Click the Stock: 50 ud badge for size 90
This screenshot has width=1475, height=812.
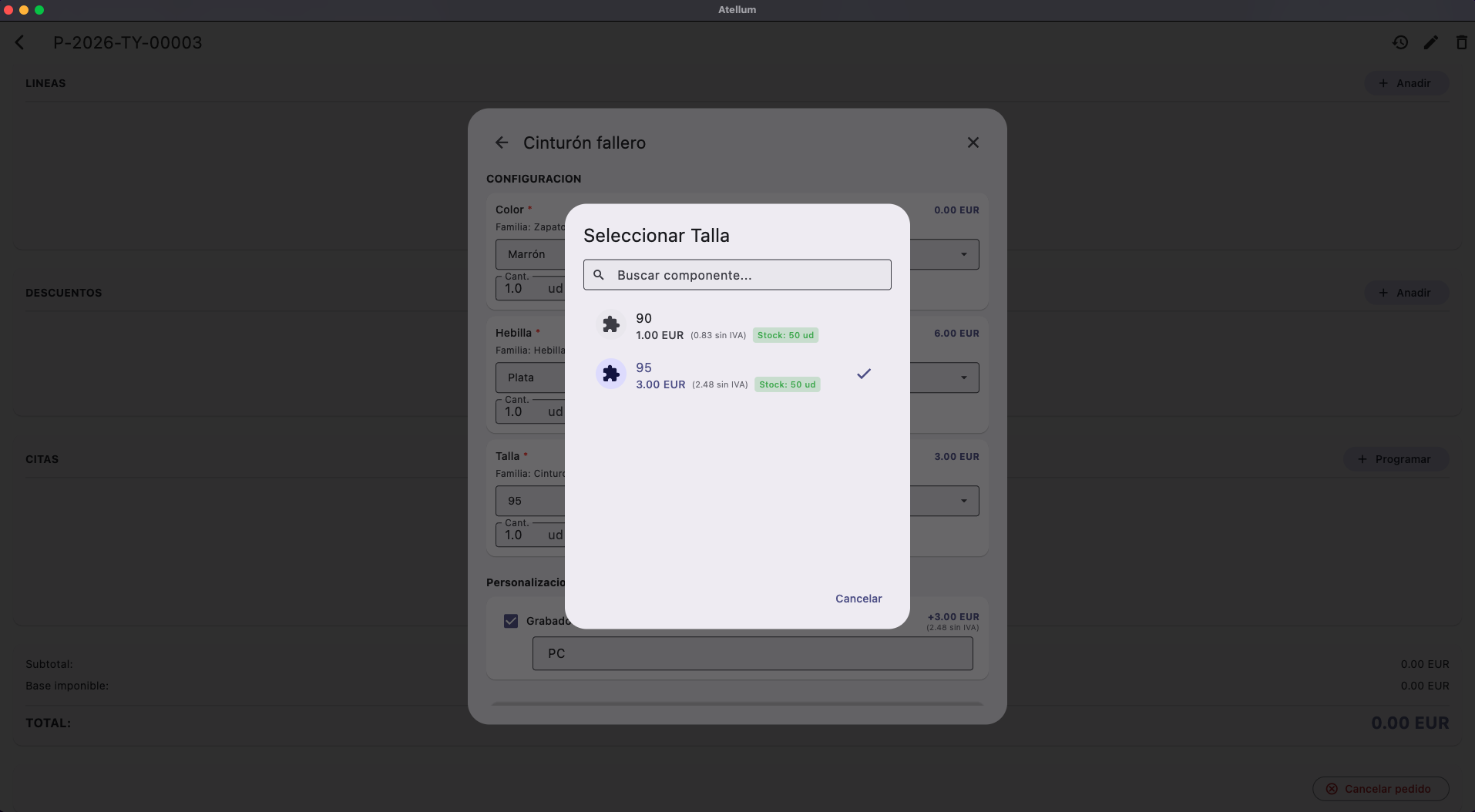(x=785, y=335)
